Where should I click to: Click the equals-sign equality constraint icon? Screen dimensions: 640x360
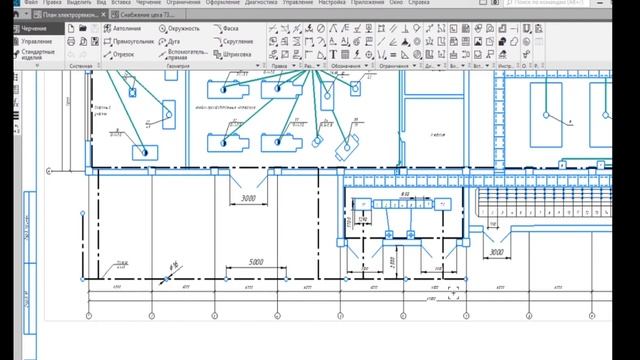(393, 54)
